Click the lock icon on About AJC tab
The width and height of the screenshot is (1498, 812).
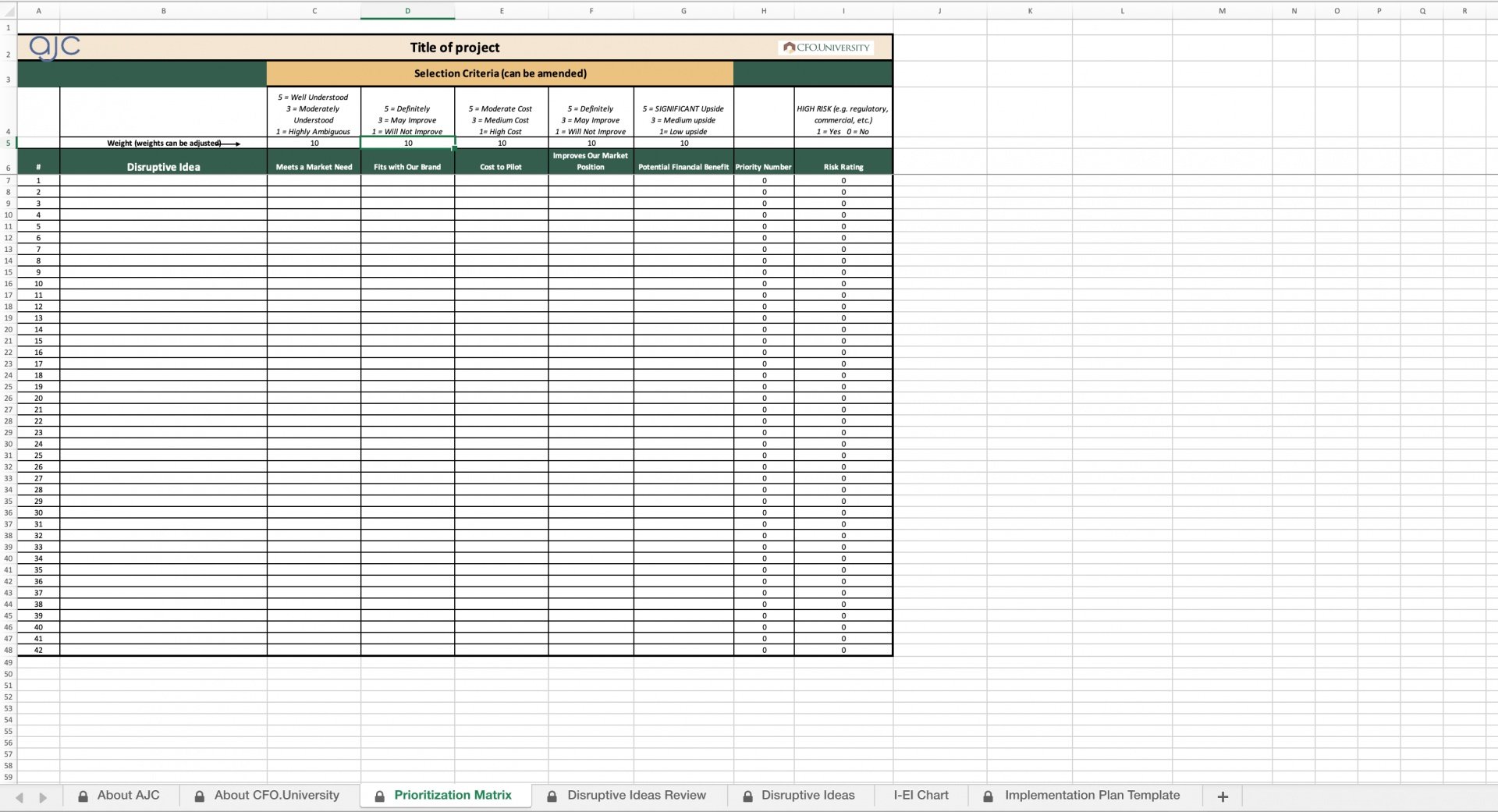[83, 796]
